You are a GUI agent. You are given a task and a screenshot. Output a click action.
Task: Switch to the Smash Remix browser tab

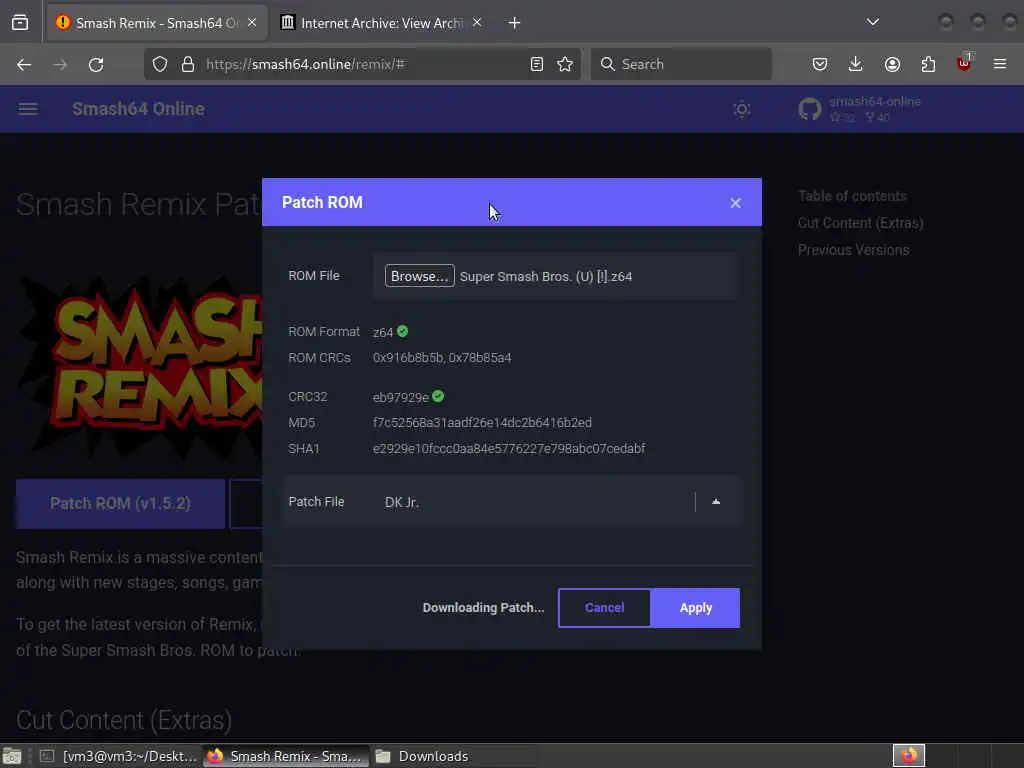(156, 23)
